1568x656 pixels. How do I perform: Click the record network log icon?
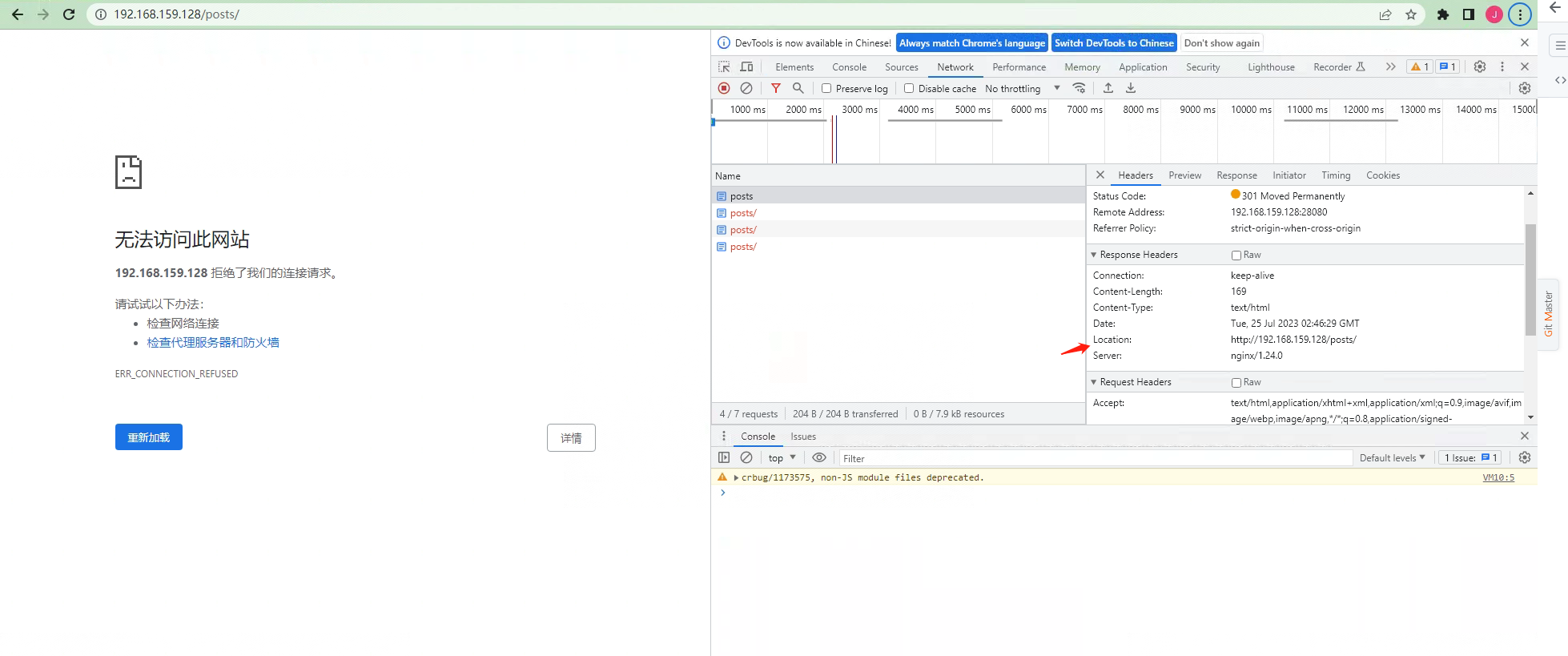pyautogui.click(x=724, y=88)
